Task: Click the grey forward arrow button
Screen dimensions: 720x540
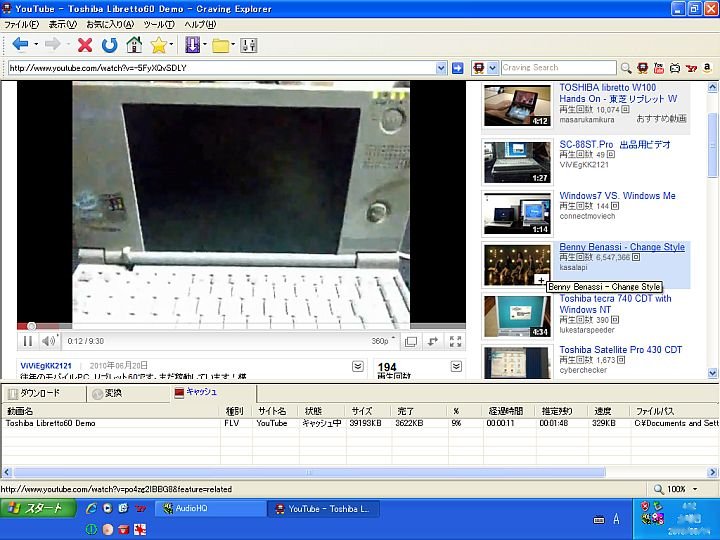Action: pyautogui.click(x=53, y=45)
